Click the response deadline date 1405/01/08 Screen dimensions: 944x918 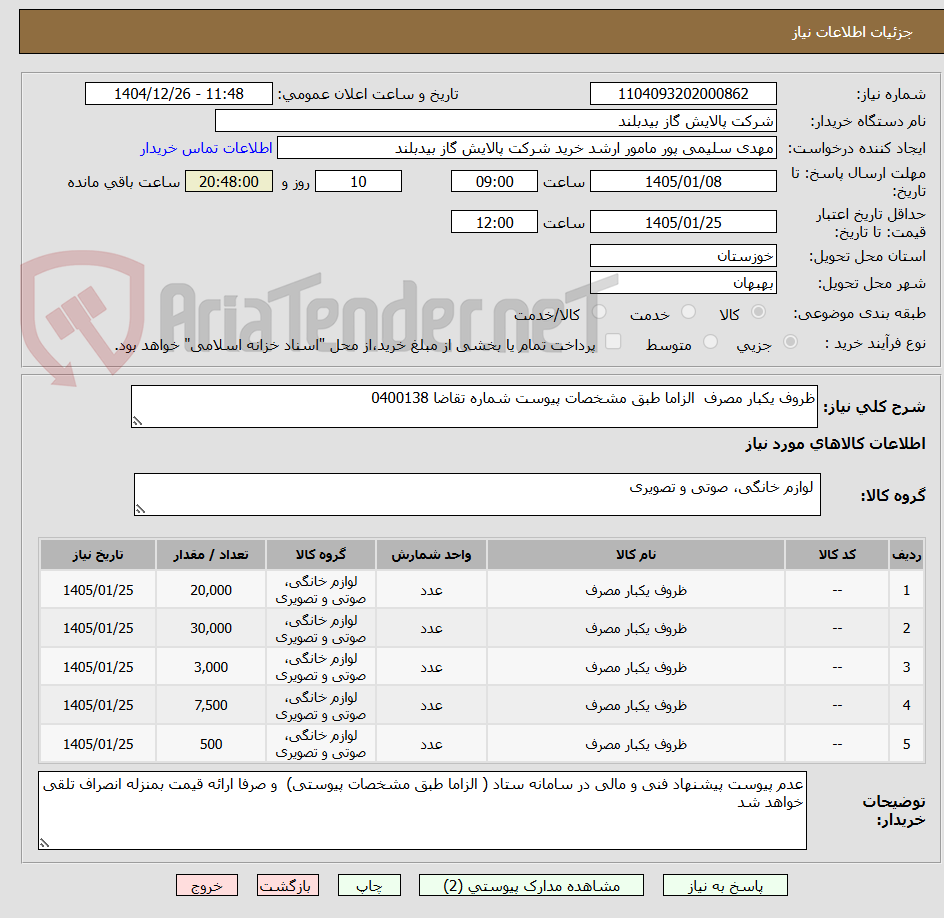point(683,181)
